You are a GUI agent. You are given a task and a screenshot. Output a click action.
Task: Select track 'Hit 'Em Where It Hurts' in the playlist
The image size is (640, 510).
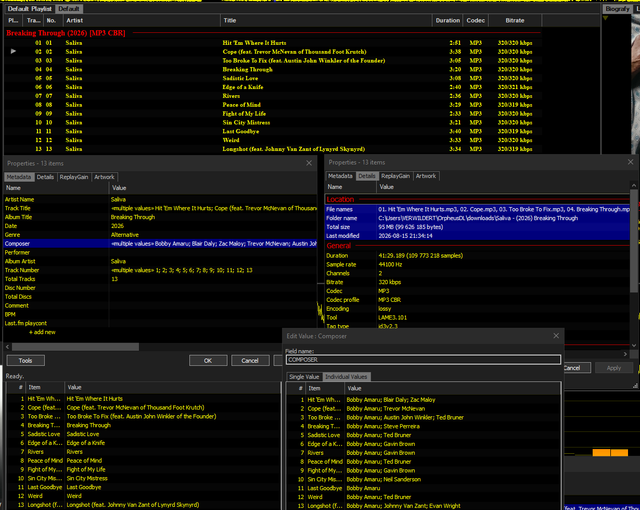272,43
